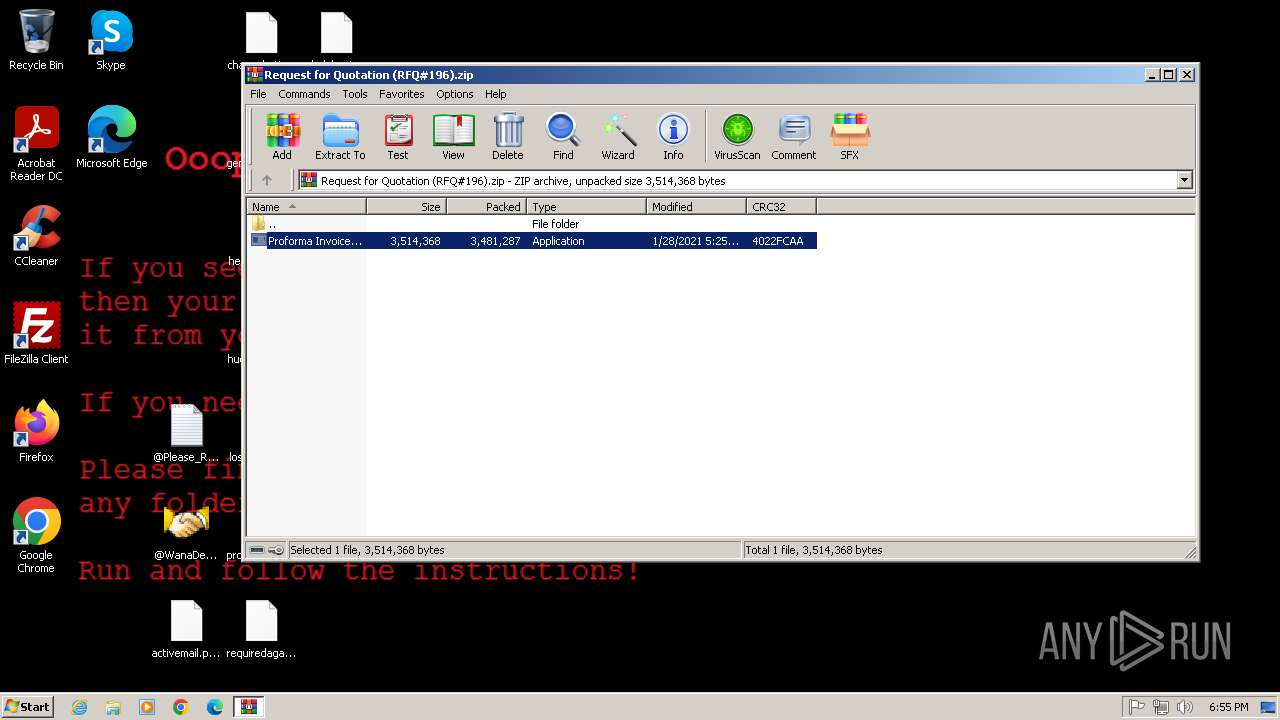This screenshot has height=720, width=1280.
Task: Show archive Info
Action: [673, 137]
